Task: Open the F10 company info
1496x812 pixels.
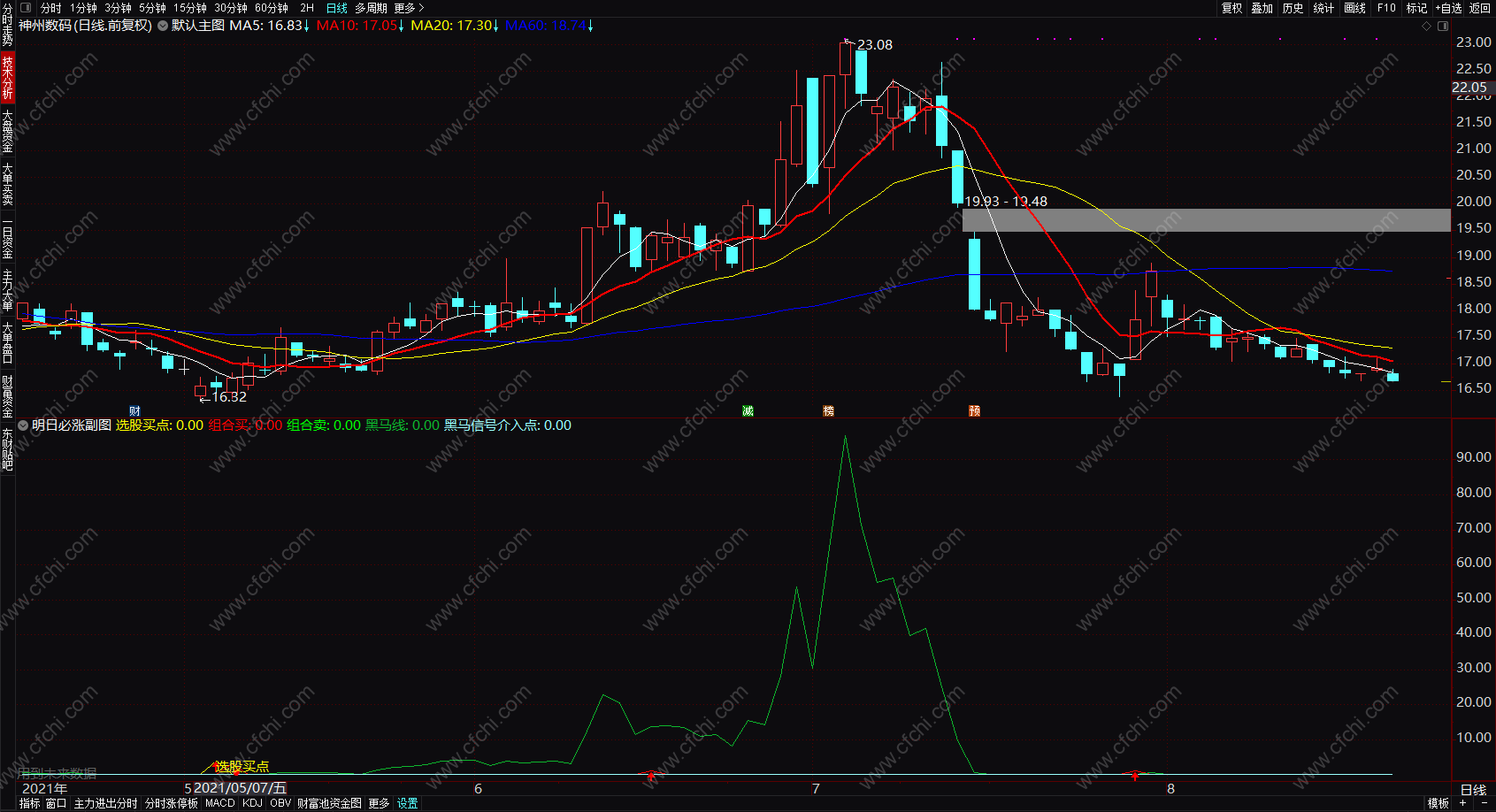Action: coord(1386,8)
